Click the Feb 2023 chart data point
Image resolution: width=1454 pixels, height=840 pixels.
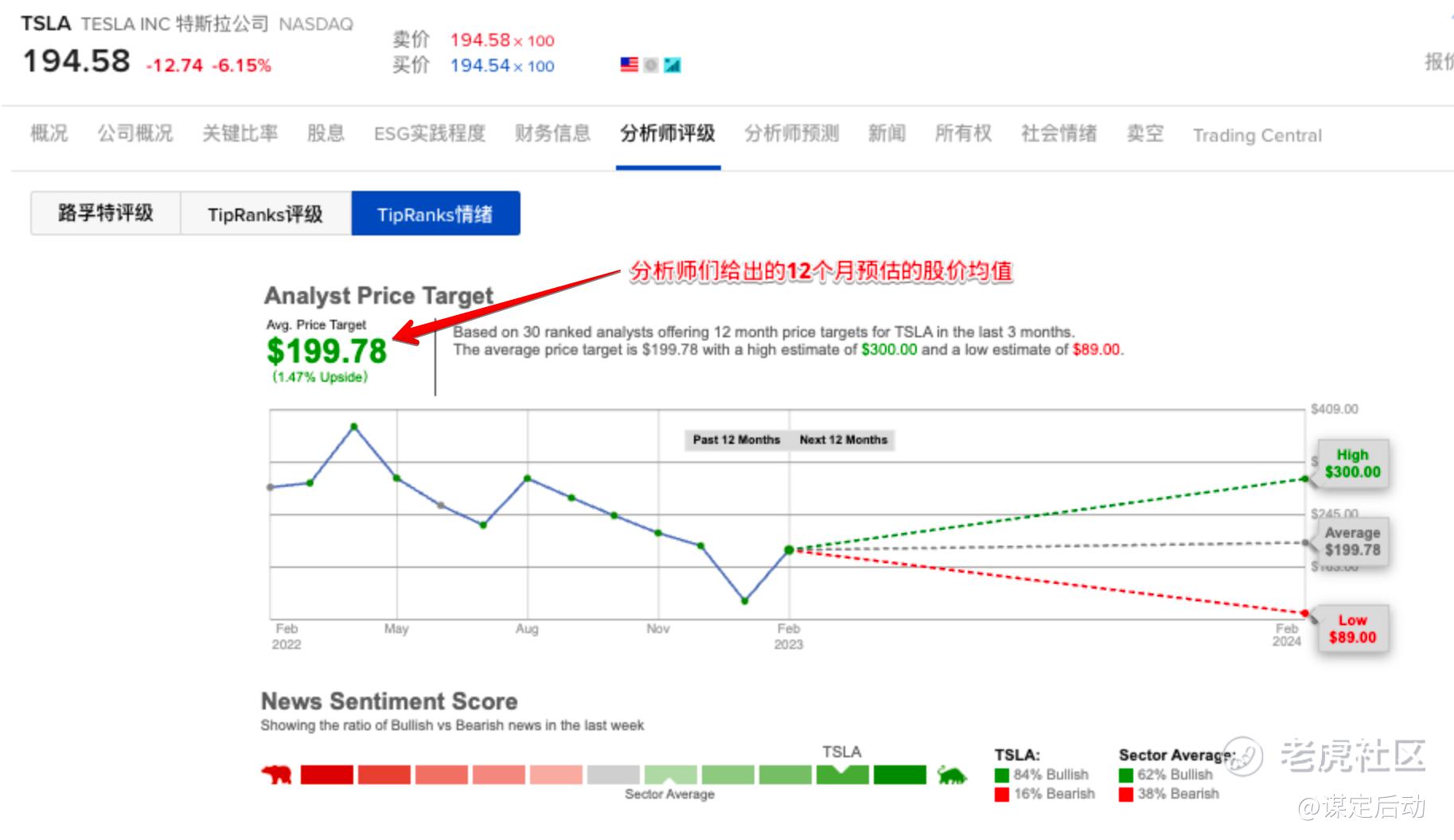coord(789,550)
